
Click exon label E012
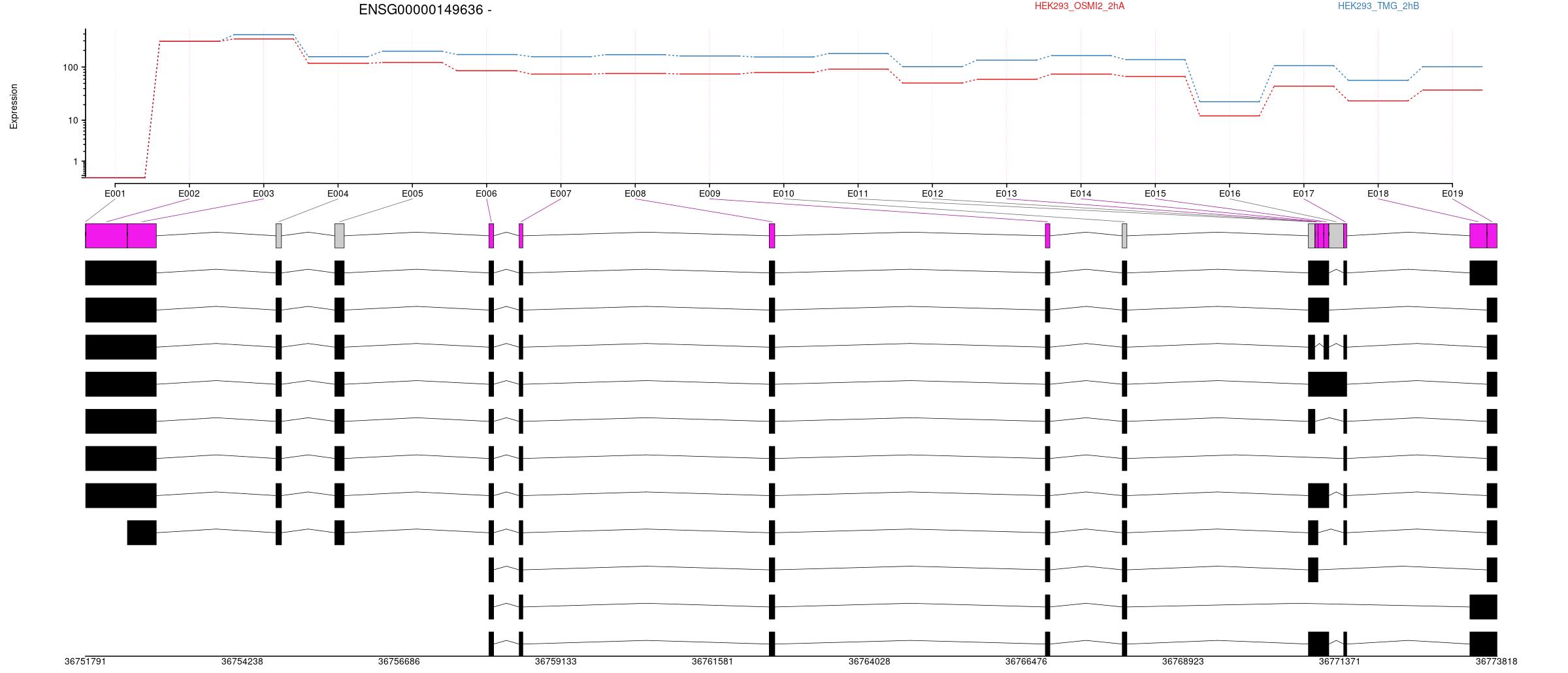pyautogui.click(x=932, y=193)
